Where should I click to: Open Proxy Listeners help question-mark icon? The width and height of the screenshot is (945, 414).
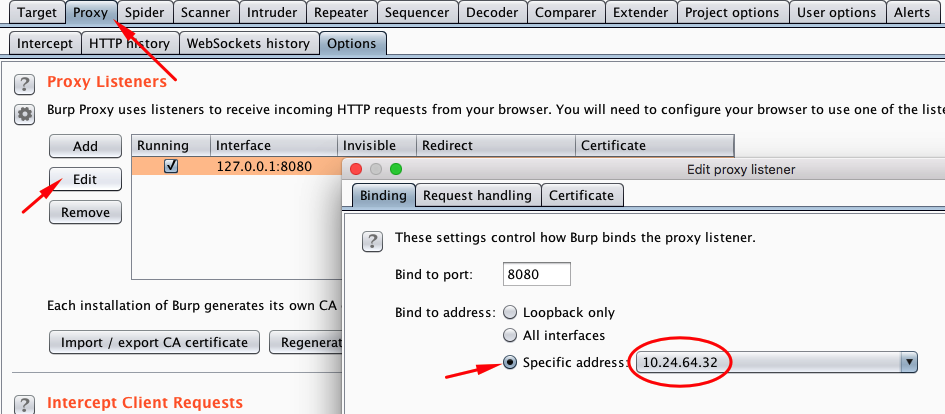coord(24,84)
